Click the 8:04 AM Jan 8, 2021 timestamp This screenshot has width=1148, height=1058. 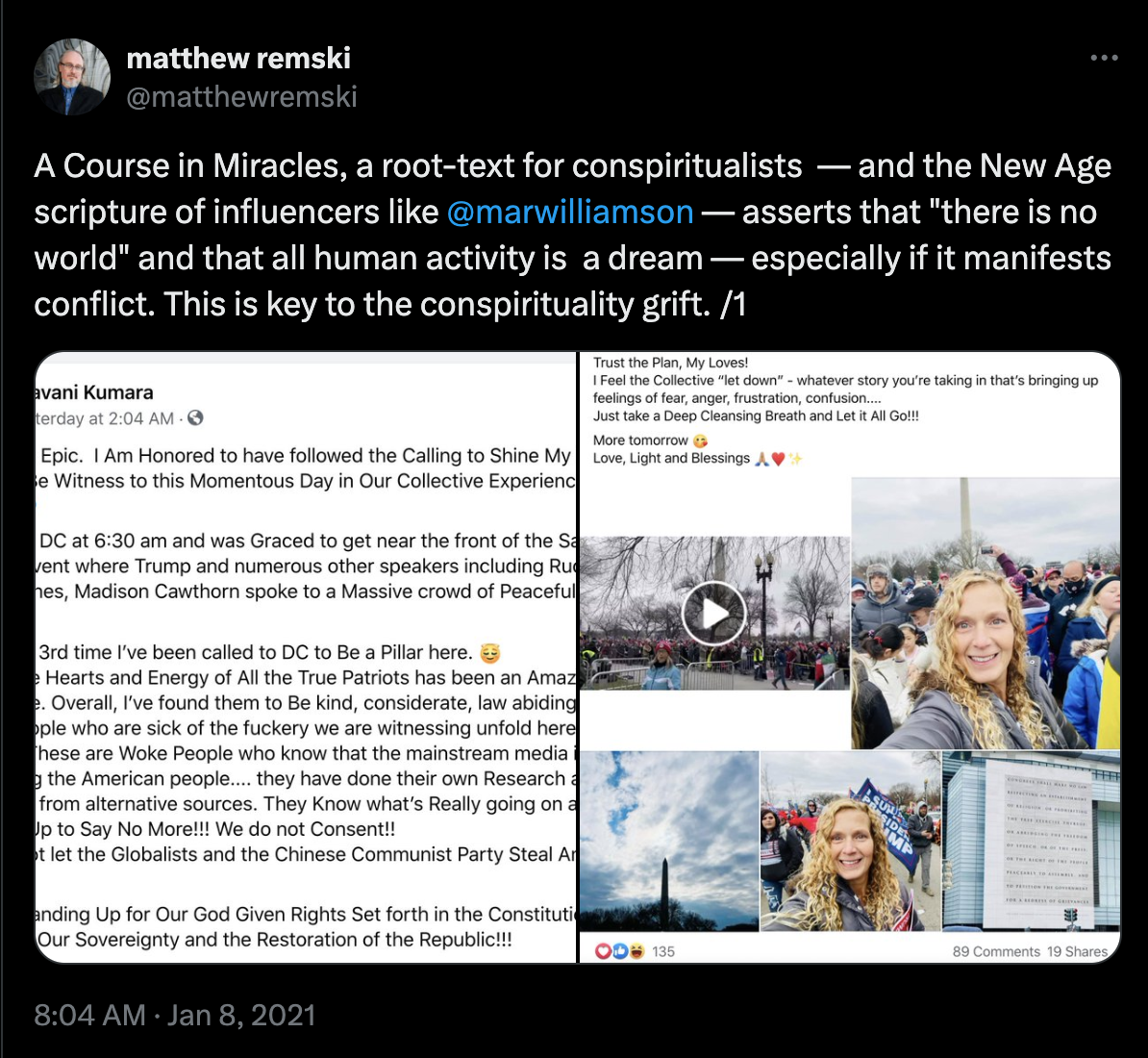[x=174, y=1015]
